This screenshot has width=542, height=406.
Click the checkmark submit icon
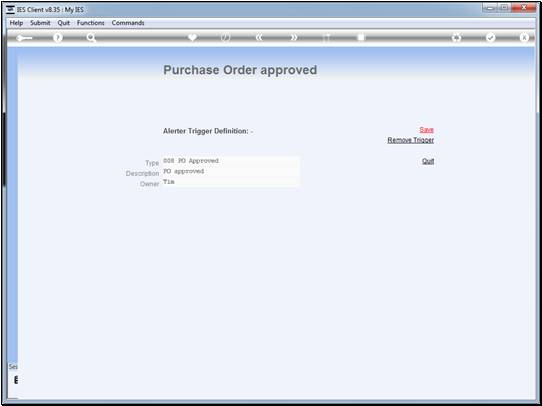coord(490,38)
